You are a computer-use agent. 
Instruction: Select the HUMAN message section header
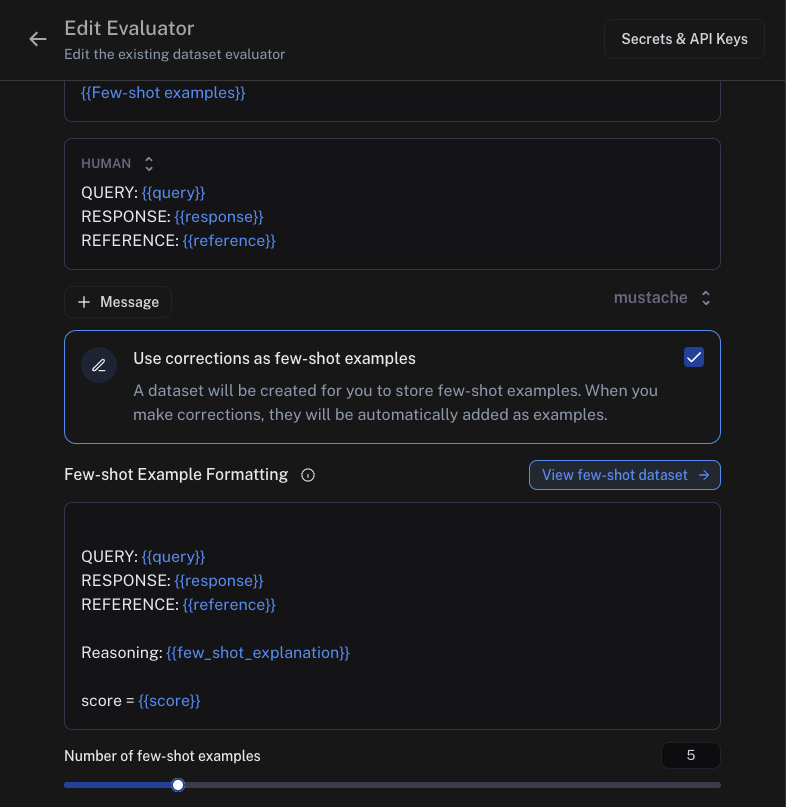pos(104,163)
